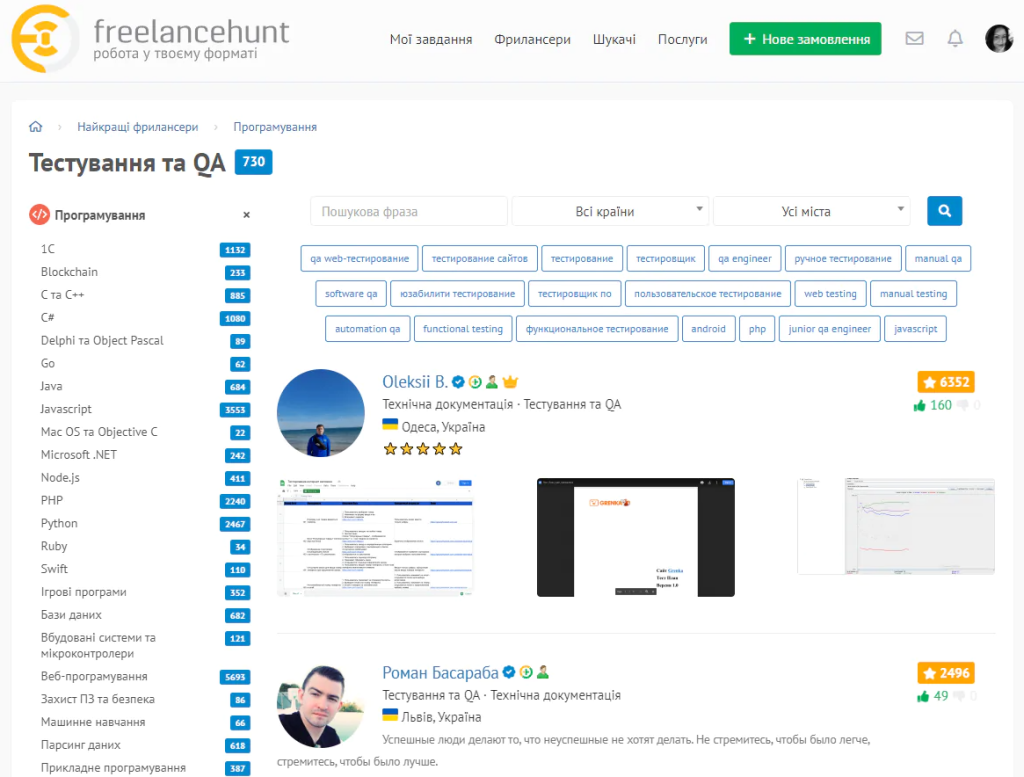Click the blue search magnifier button

tap(944, 211)
